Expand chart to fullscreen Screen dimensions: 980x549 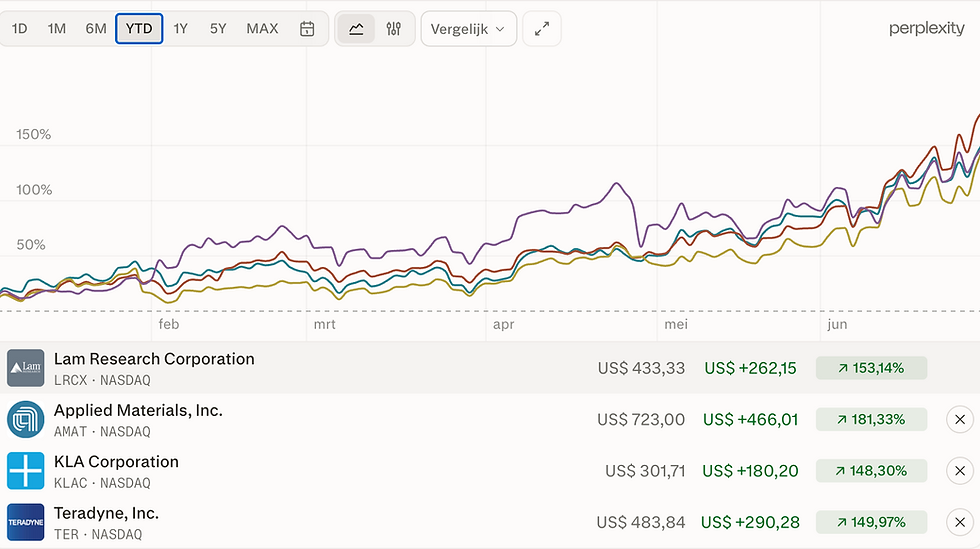pyautogui.click(x=542, y=29)
